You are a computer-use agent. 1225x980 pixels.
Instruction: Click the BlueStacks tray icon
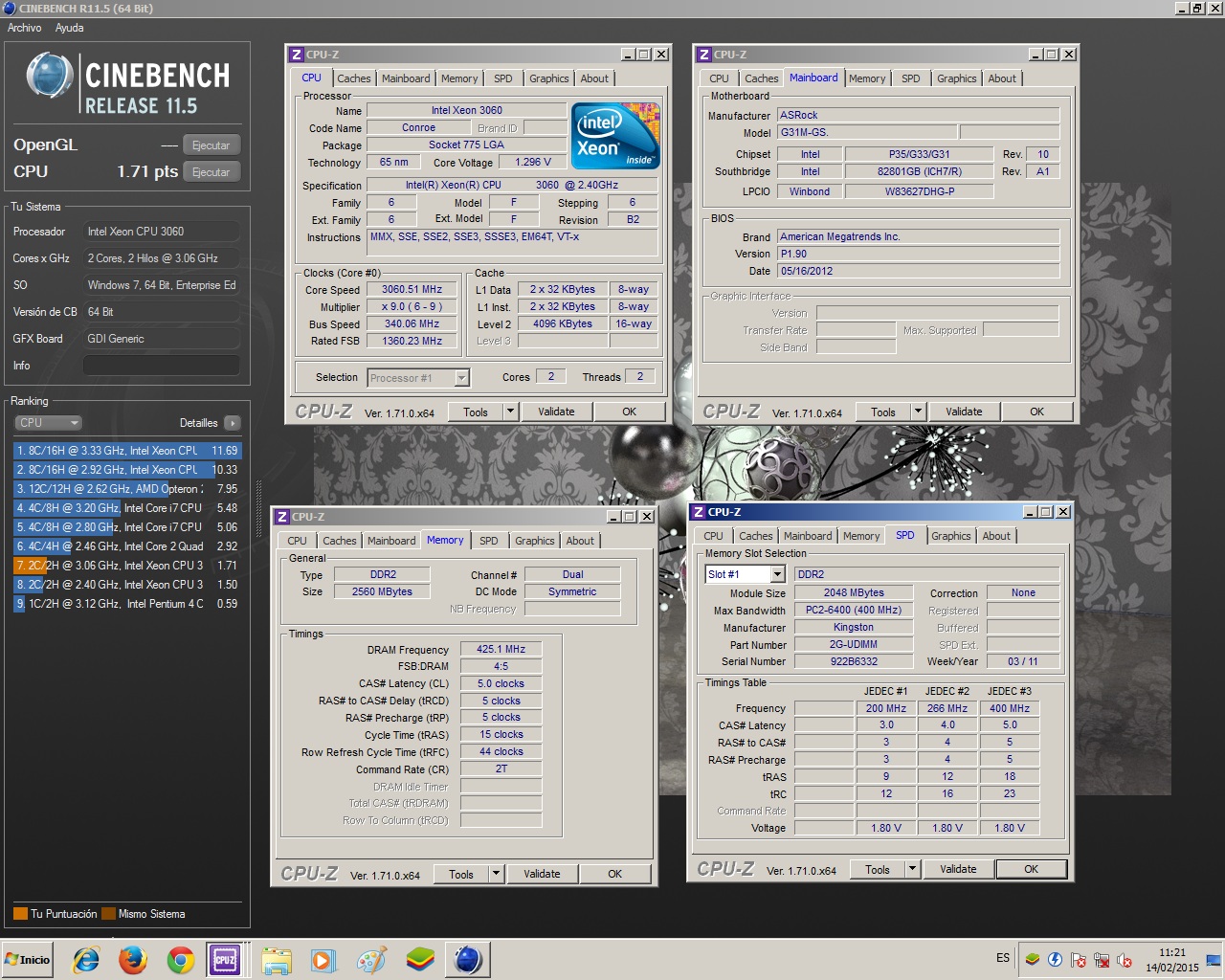pos(1032,959)
